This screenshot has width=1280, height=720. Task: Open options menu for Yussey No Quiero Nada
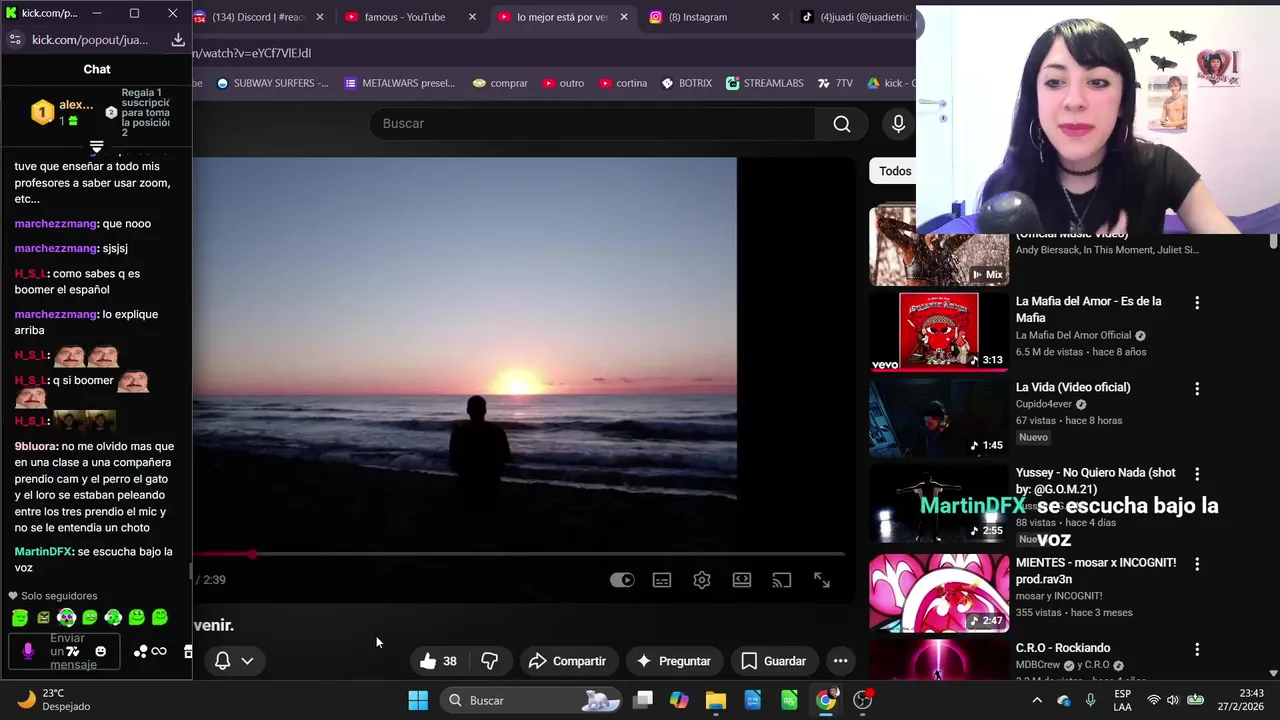(1197, 474)
